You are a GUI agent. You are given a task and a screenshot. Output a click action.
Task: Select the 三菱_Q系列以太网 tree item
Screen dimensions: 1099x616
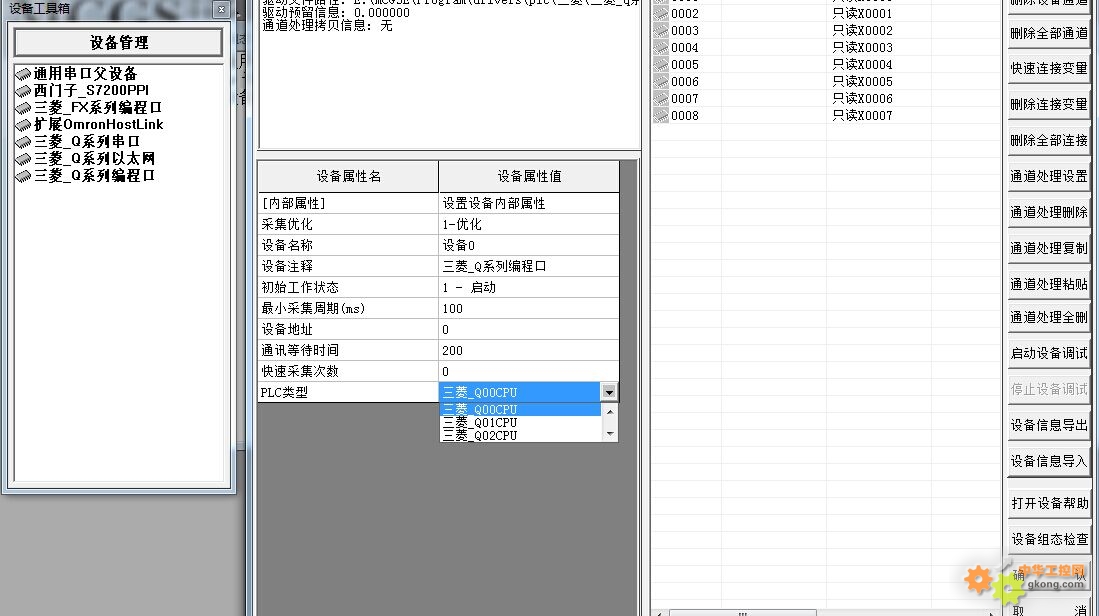(x=95, y=159)
